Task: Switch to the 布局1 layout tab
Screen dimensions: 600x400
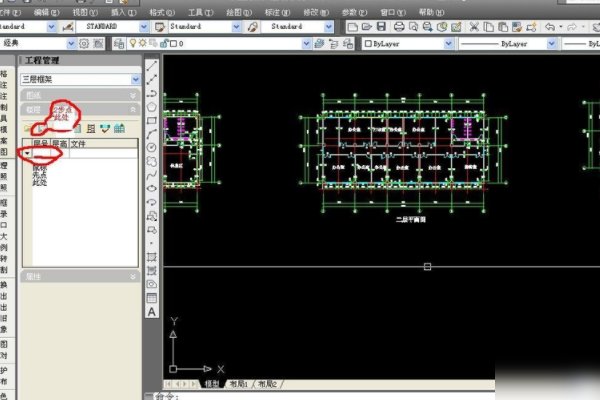Action: 237,384
